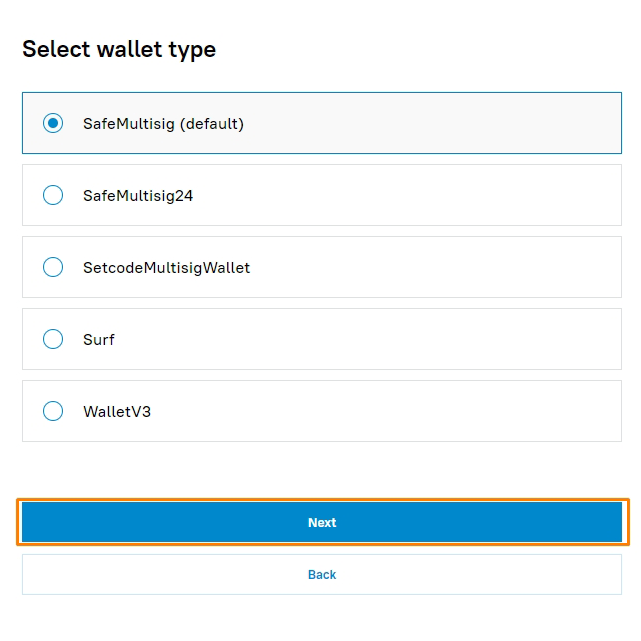Screen dimensions: 641x641
Task: Click the "SafeMultisig (default)" label text
Action: [x=163, y=124]
